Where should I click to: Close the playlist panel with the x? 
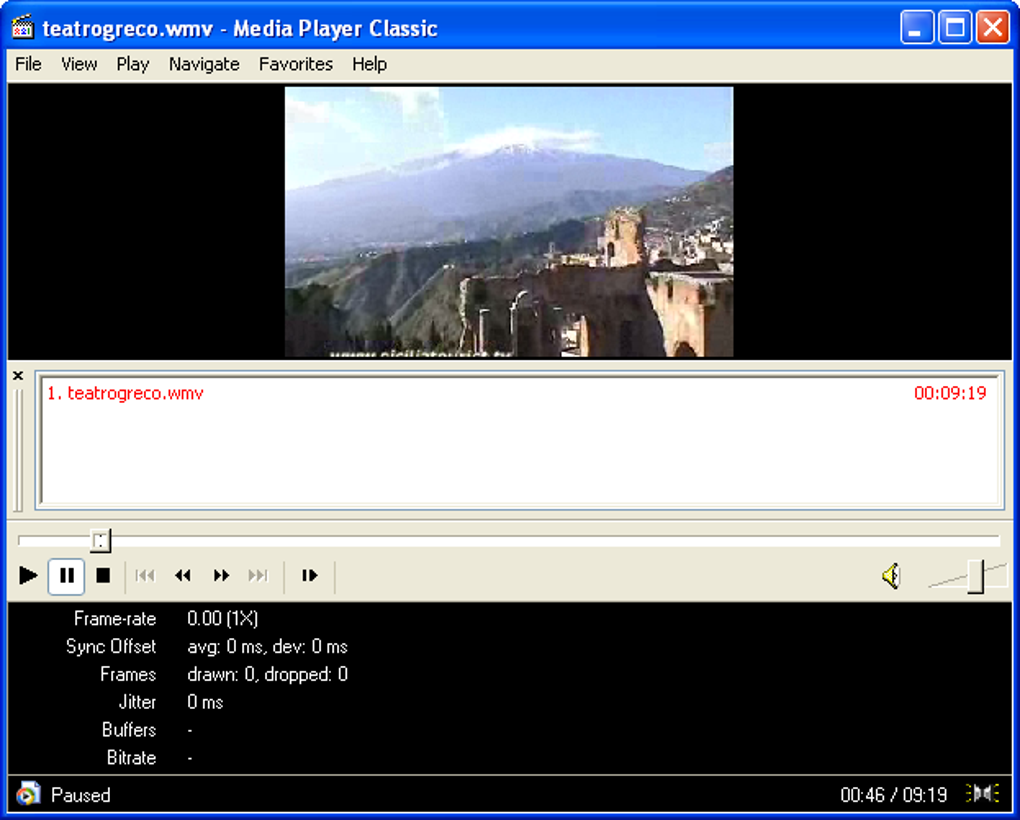(x=18, y=376)
